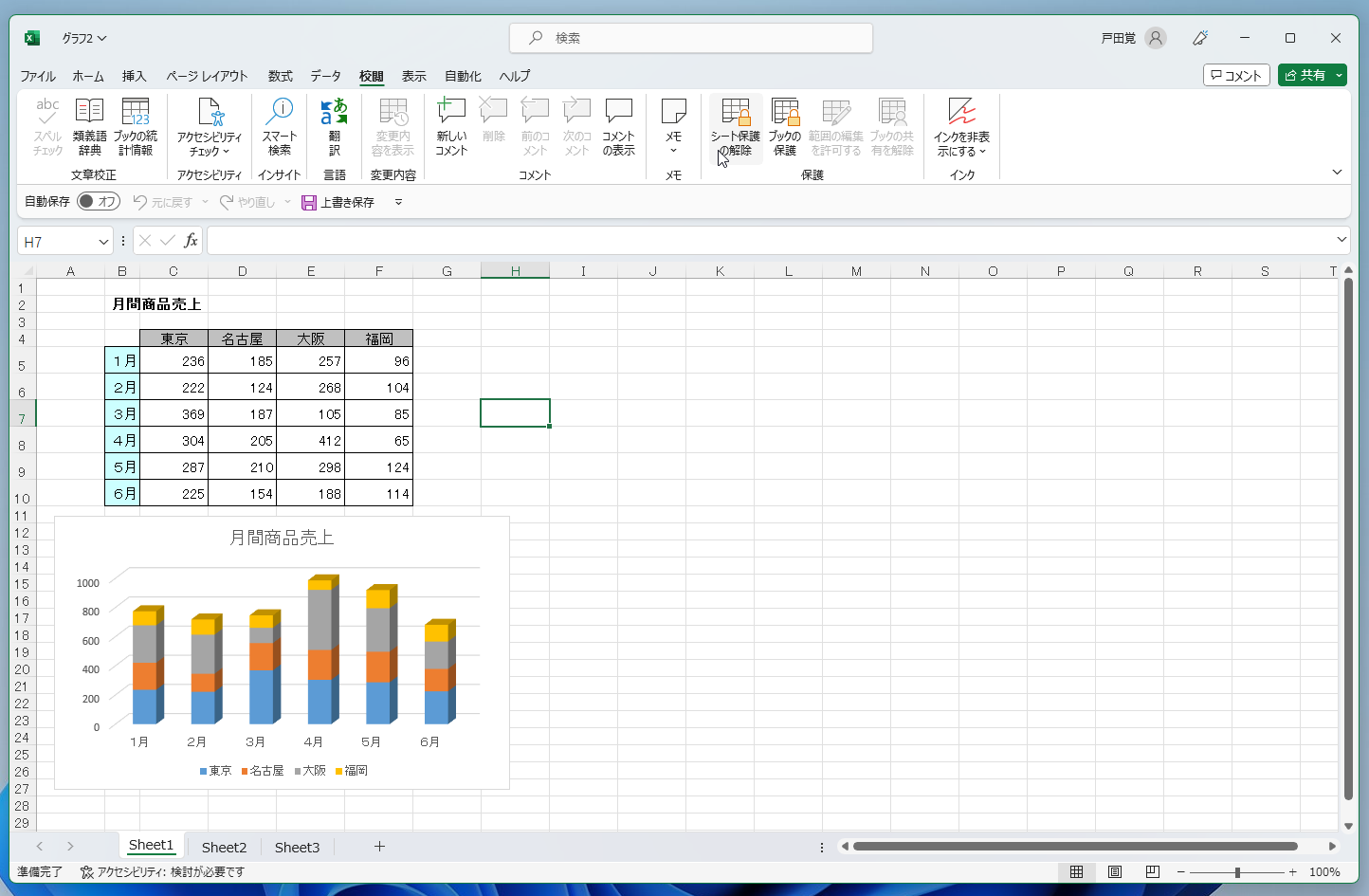Select the 6月 row label cell
This screenshot has height=896, width=1369.
(x=122, y=493)
